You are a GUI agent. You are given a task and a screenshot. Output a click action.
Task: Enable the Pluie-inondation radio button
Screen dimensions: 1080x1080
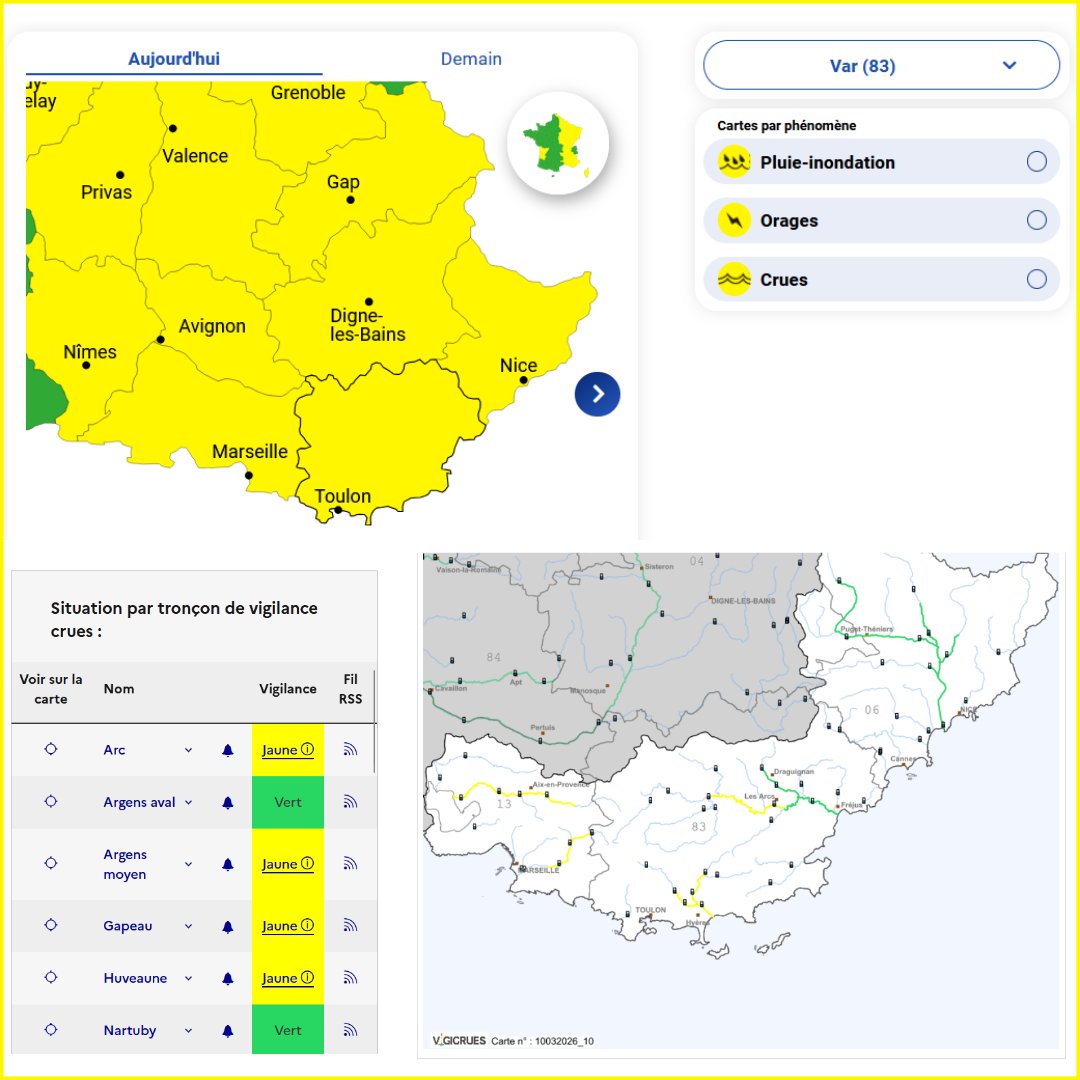[x=1036, y=161]
